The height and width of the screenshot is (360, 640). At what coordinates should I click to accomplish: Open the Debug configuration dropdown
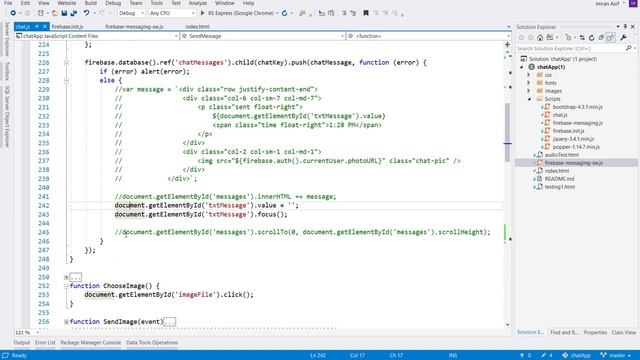point(131,13)
